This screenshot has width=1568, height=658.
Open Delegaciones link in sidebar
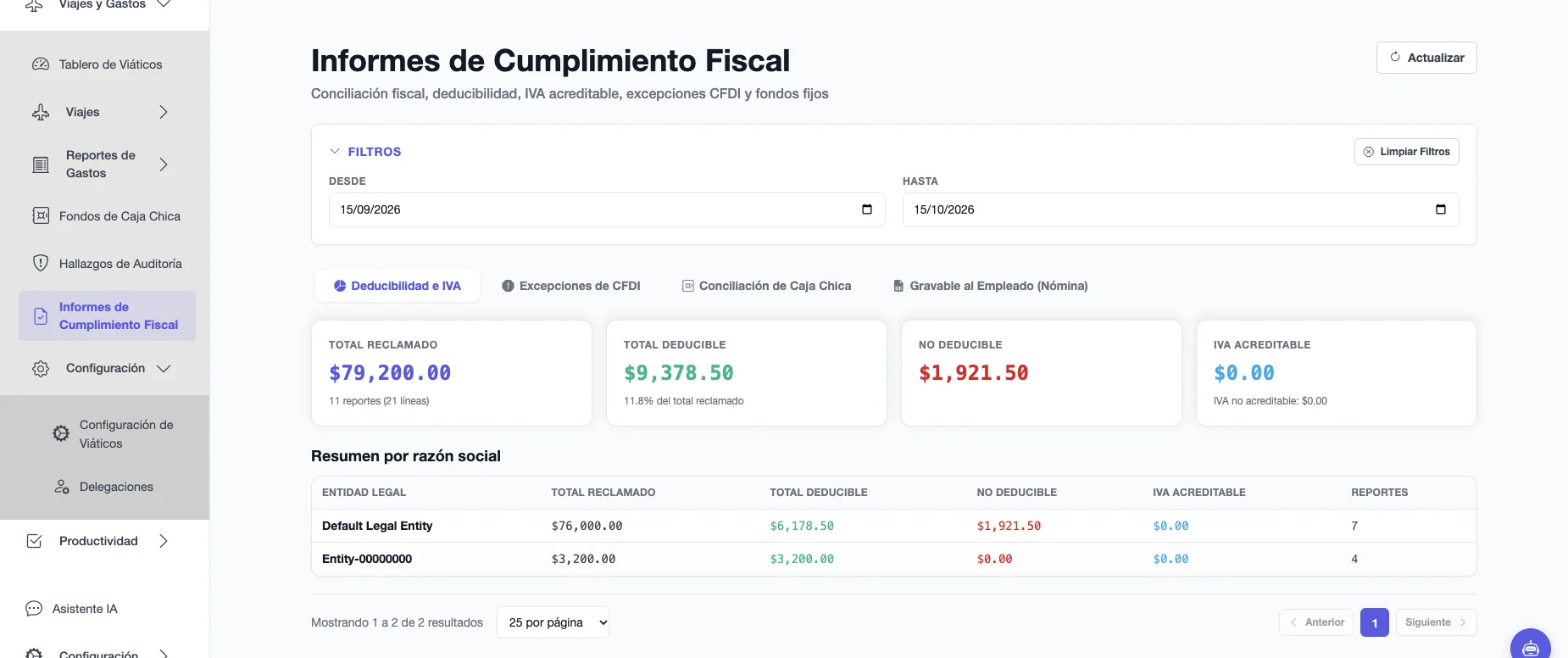pos(116,487)
